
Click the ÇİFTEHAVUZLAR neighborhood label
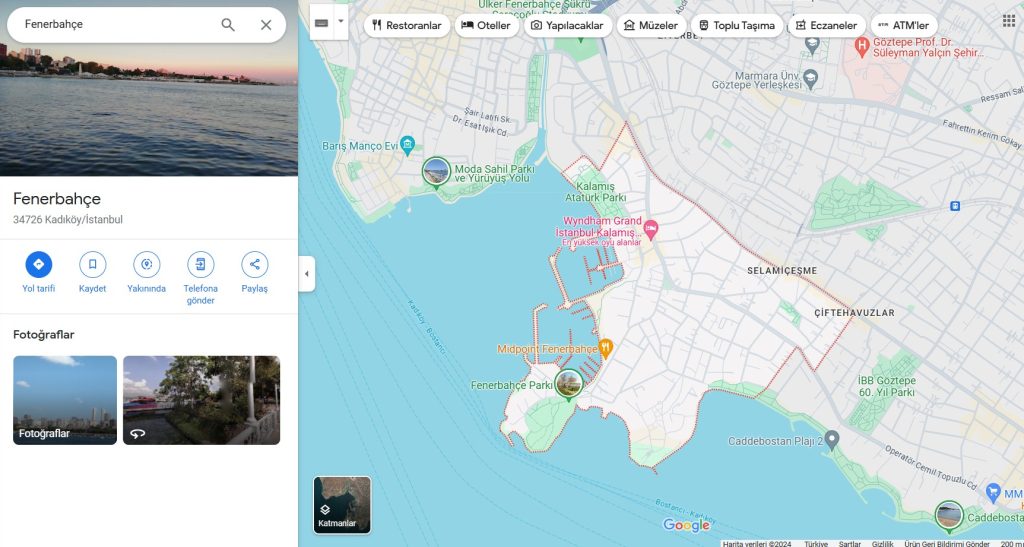855,313
